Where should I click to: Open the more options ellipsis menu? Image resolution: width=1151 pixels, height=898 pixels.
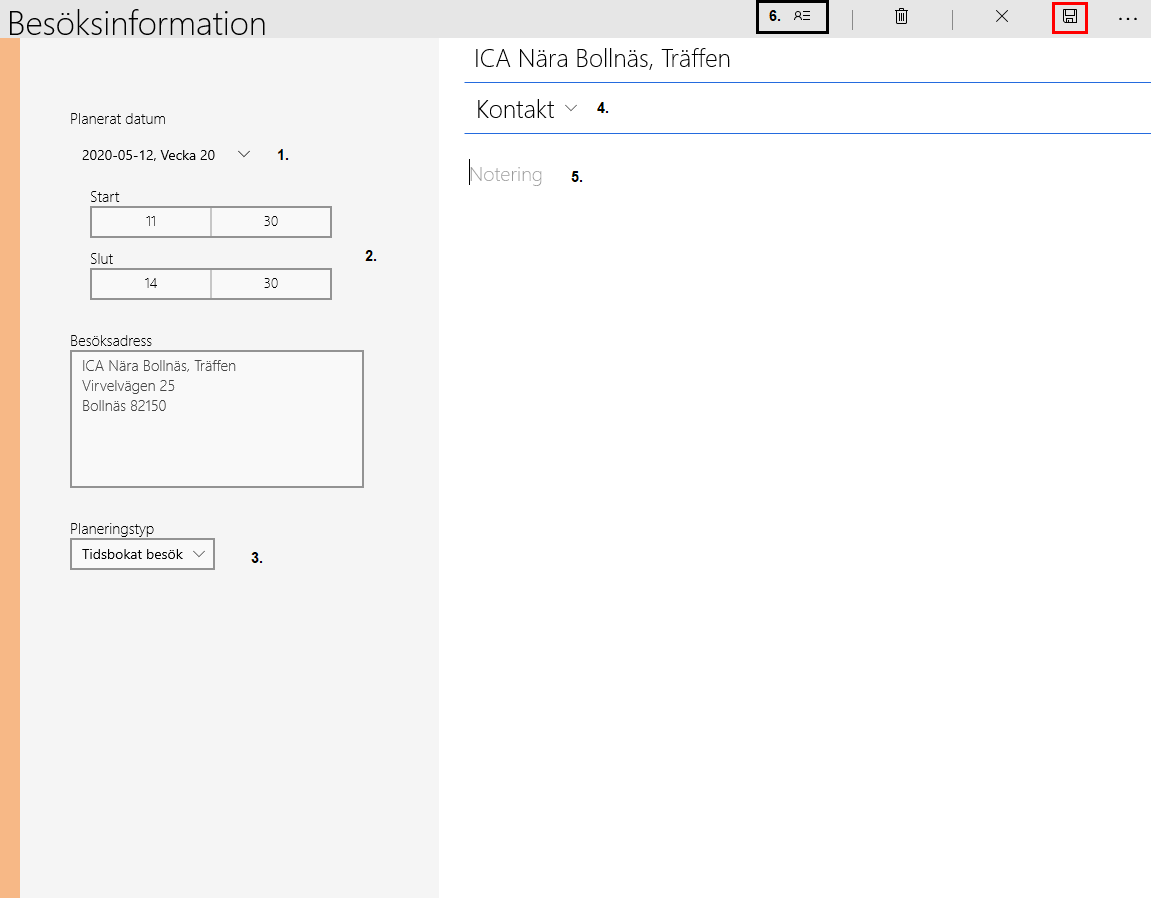1128,18
